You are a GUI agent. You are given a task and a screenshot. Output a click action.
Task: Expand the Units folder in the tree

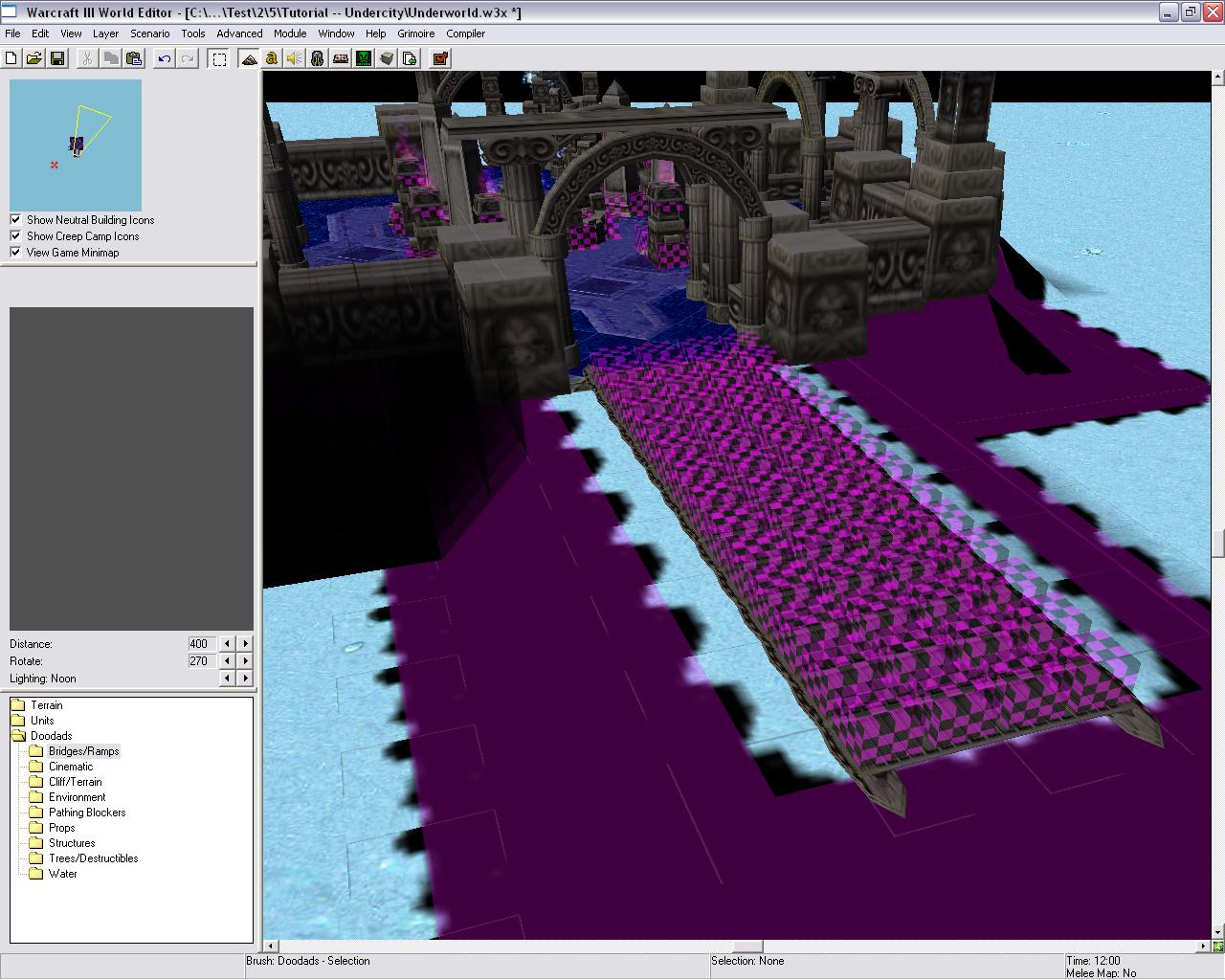[33, 721]
